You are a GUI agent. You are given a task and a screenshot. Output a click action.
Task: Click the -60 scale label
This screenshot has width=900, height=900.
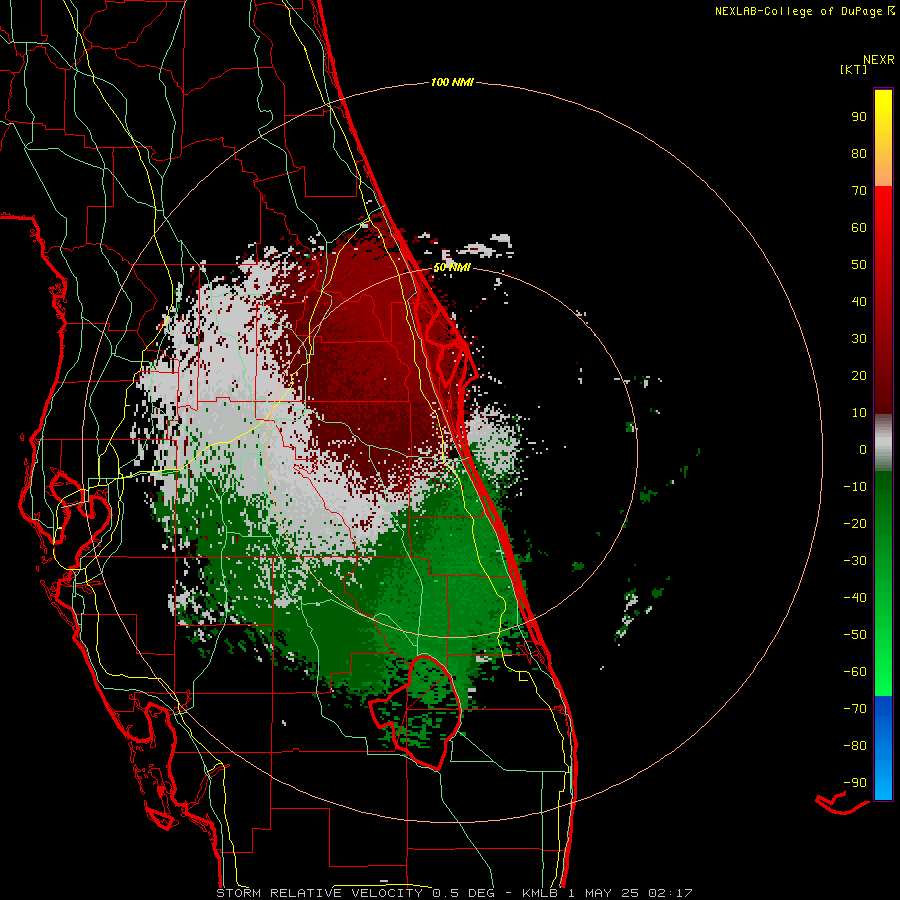point(855,672)
